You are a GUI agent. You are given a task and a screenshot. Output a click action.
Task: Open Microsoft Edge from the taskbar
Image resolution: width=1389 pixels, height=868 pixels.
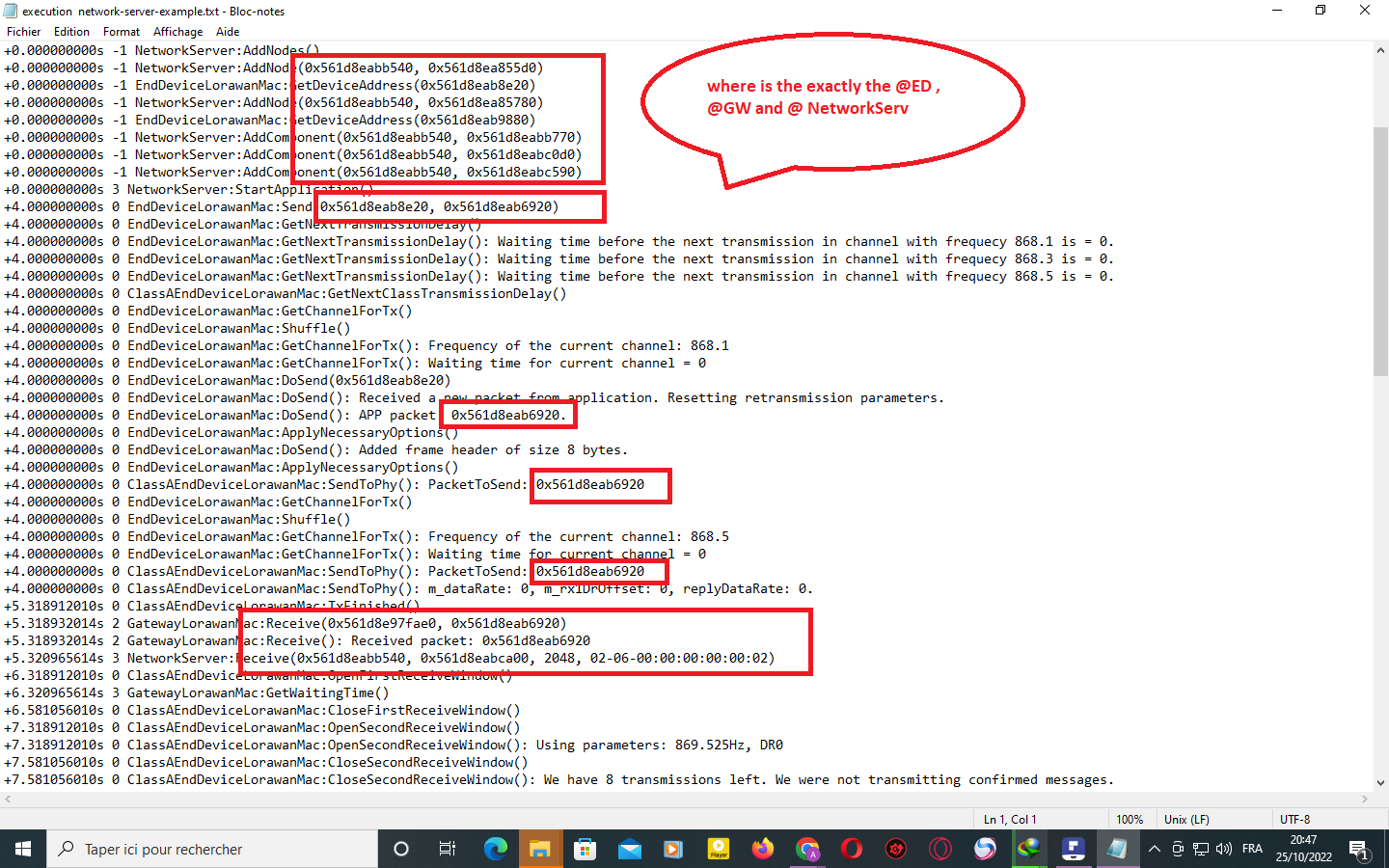coord(494,849)
